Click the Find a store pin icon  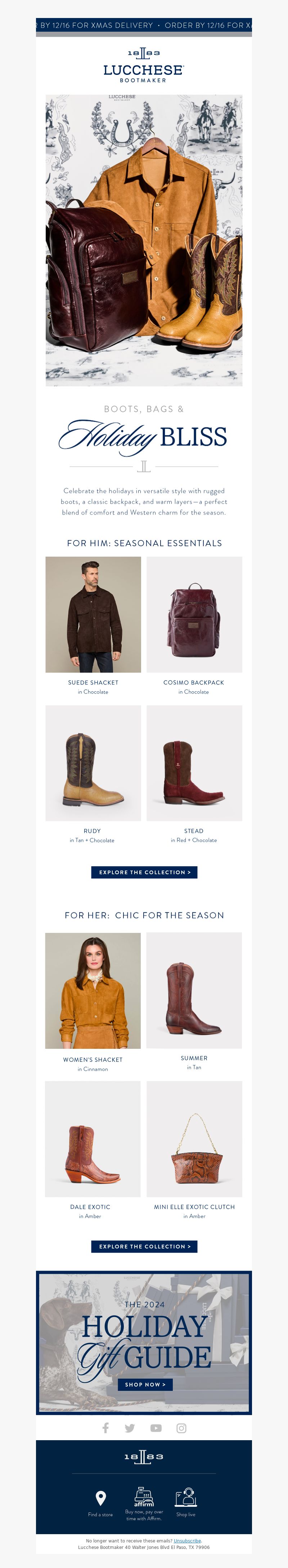100,1498
